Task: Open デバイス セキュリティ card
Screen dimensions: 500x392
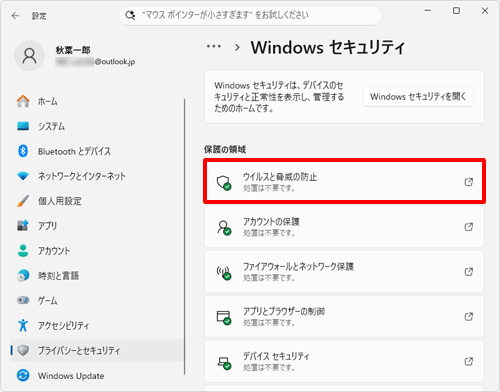Action: pos(344,361)
